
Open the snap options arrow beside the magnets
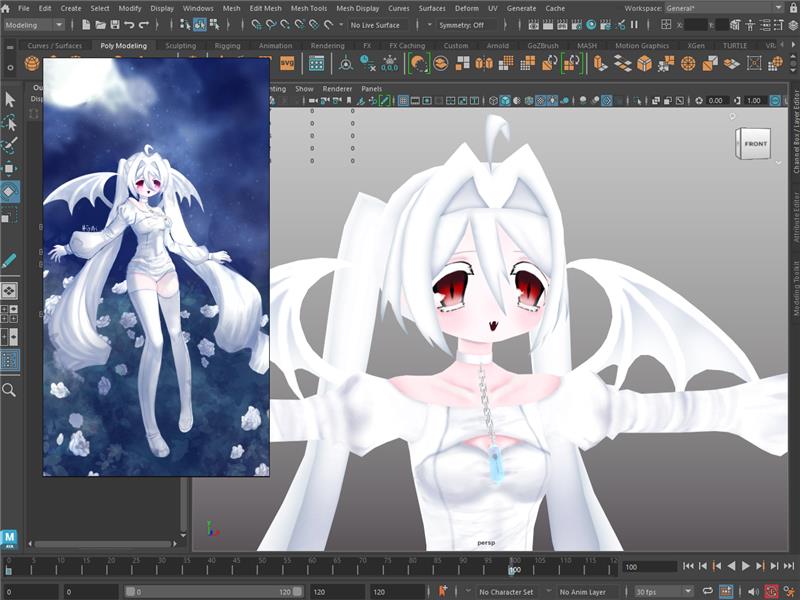coord(341,24)
